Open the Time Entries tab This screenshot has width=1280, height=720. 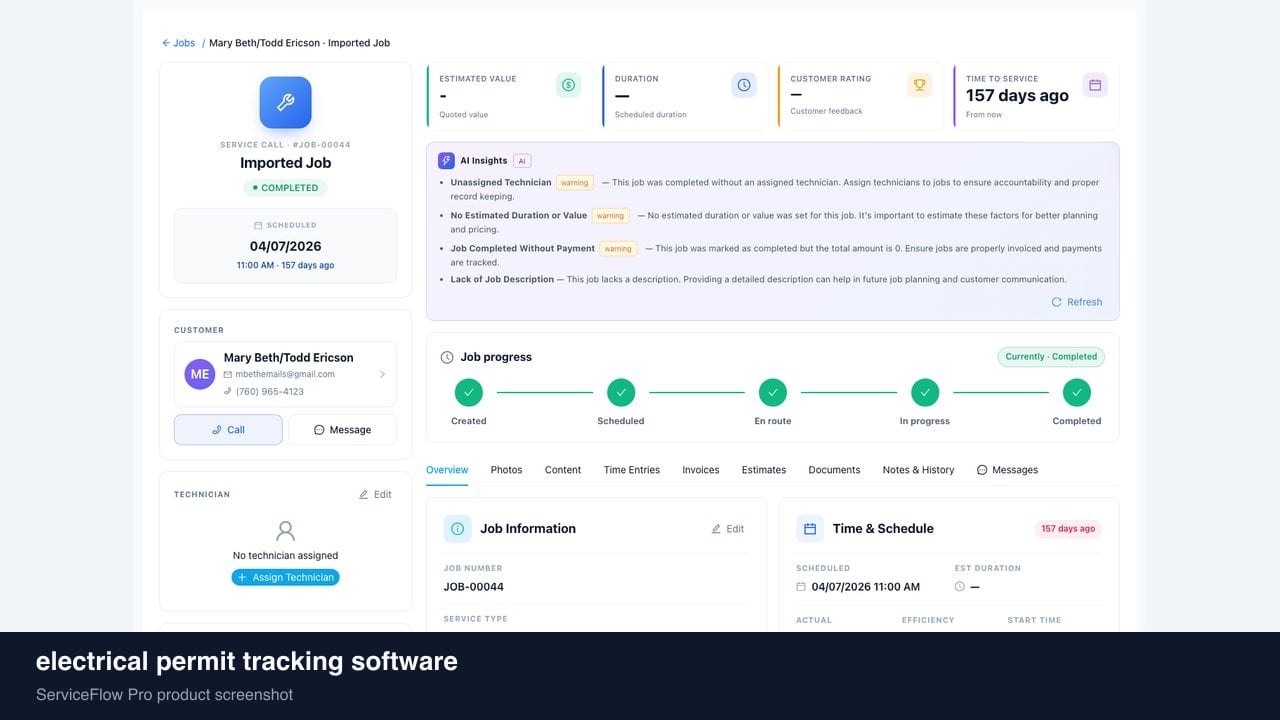pyautogui.click(x=632, y=470)
